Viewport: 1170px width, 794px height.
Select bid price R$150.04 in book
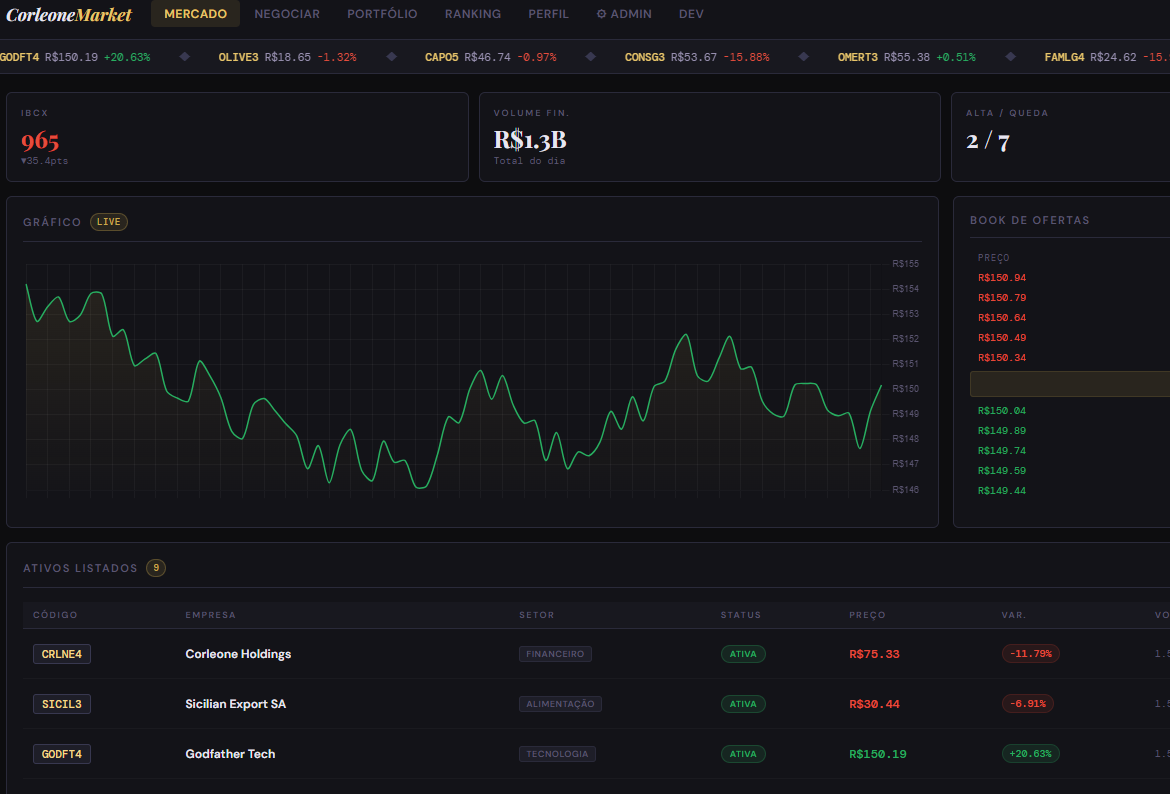(x=1001, y=411)
